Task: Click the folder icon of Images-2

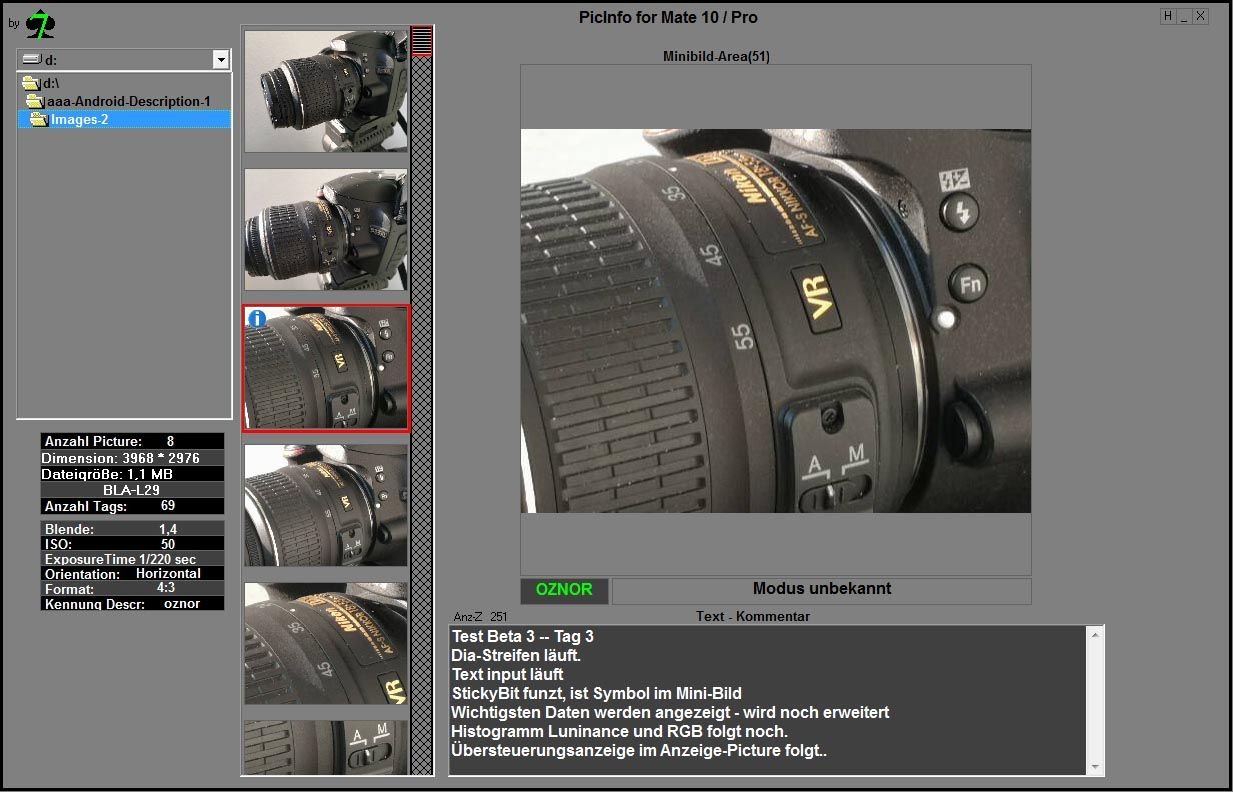Action: 39,119
